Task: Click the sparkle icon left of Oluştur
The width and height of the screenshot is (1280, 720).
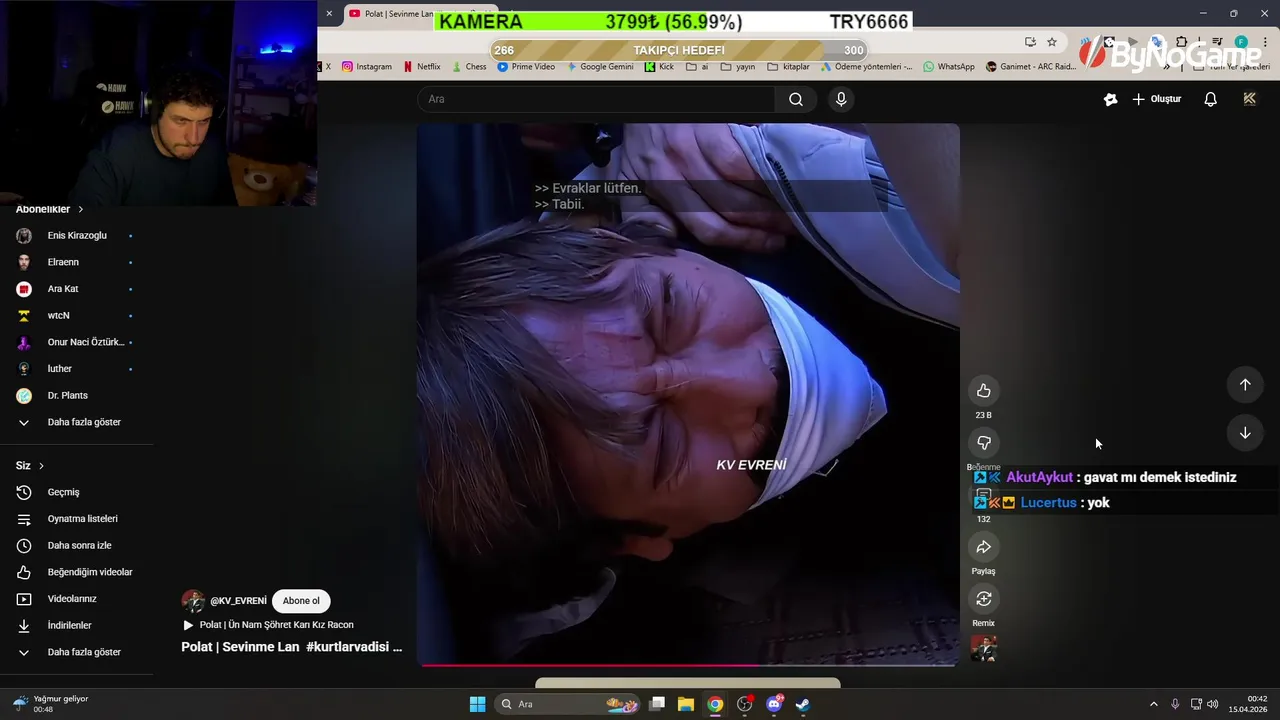Action: [1110, 99]
